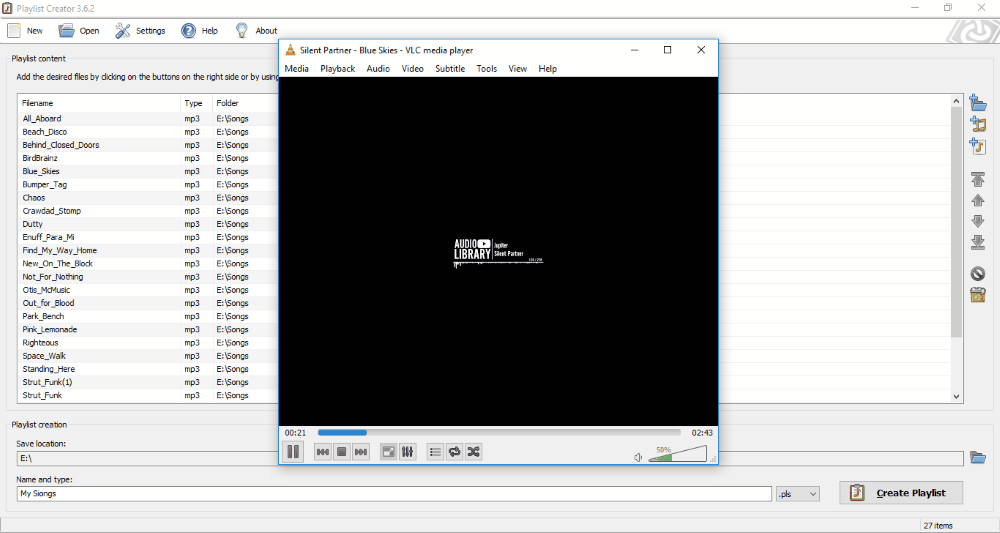The height and width of the screenshot is (533, 1000).
Task: Open the .pls playlist type dropdown
Action: click(x=798, y=493)
